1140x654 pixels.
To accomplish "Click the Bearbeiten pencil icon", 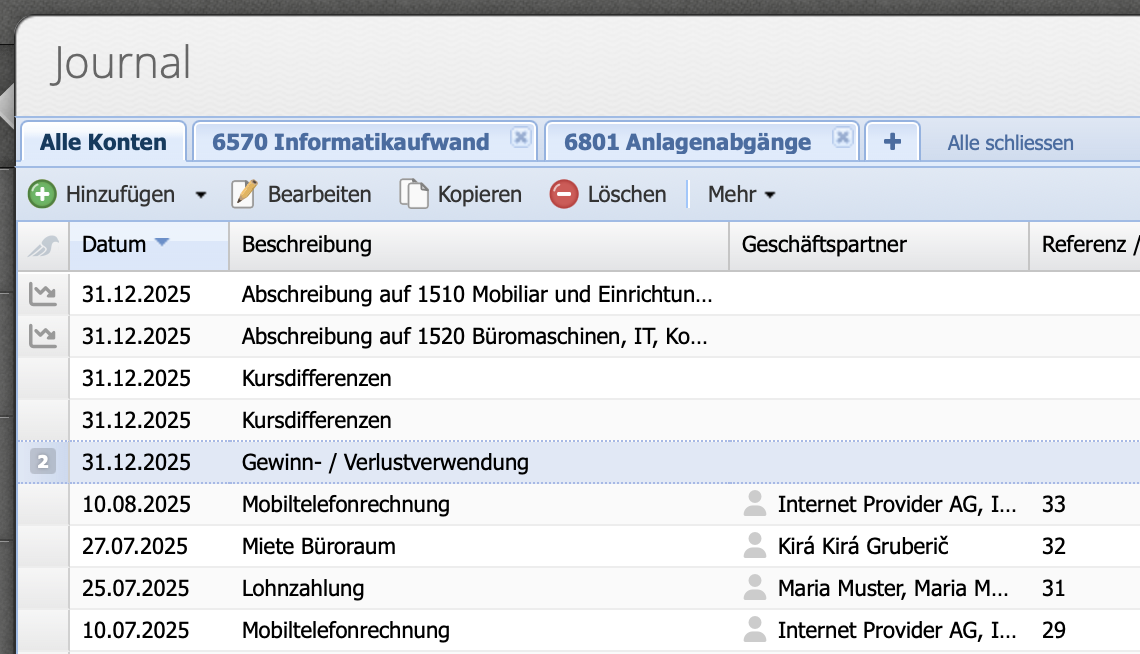I will (244, 194).
